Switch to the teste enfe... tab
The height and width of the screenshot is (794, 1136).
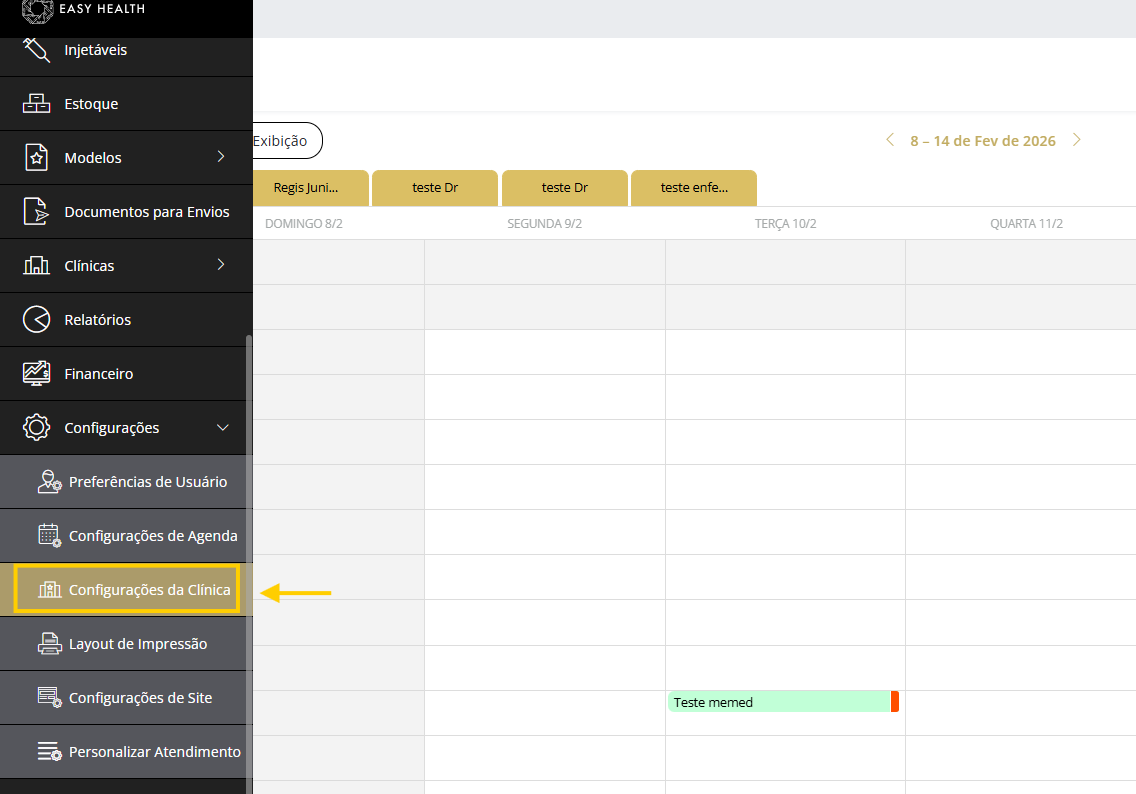[694, 188]
